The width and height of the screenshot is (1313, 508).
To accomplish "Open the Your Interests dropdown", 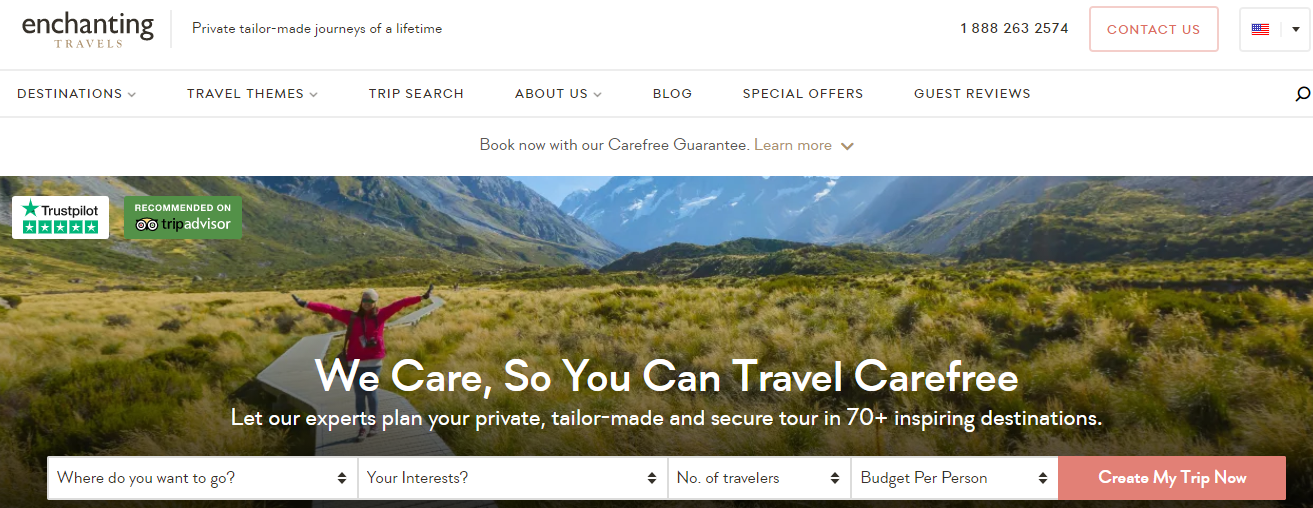I will point(512,478).
